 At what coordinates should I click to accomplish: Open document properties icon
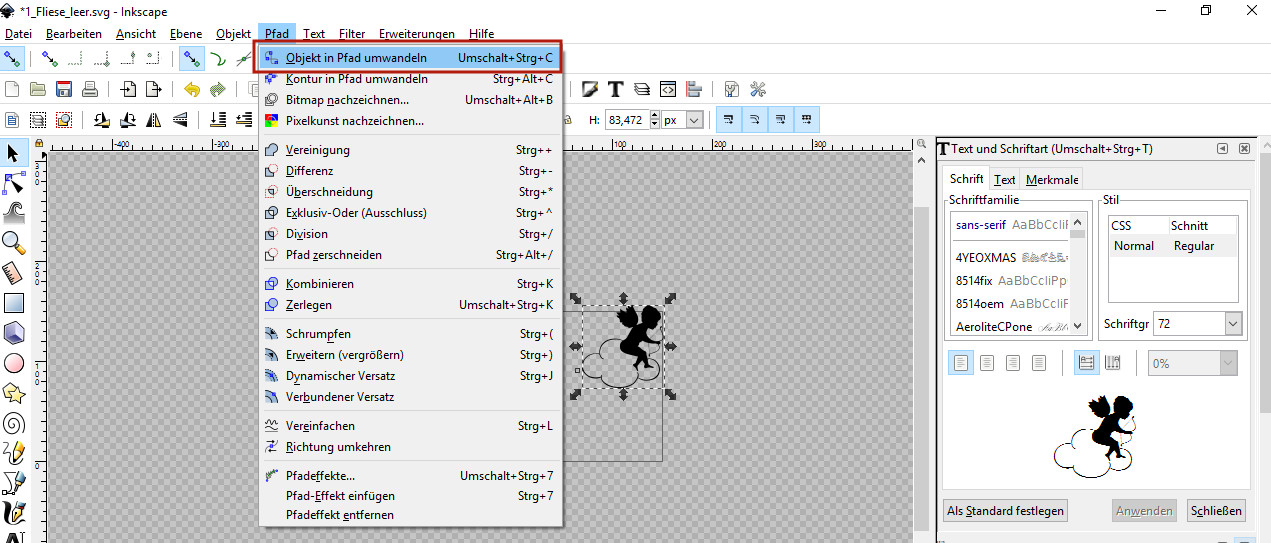[732, 89]
